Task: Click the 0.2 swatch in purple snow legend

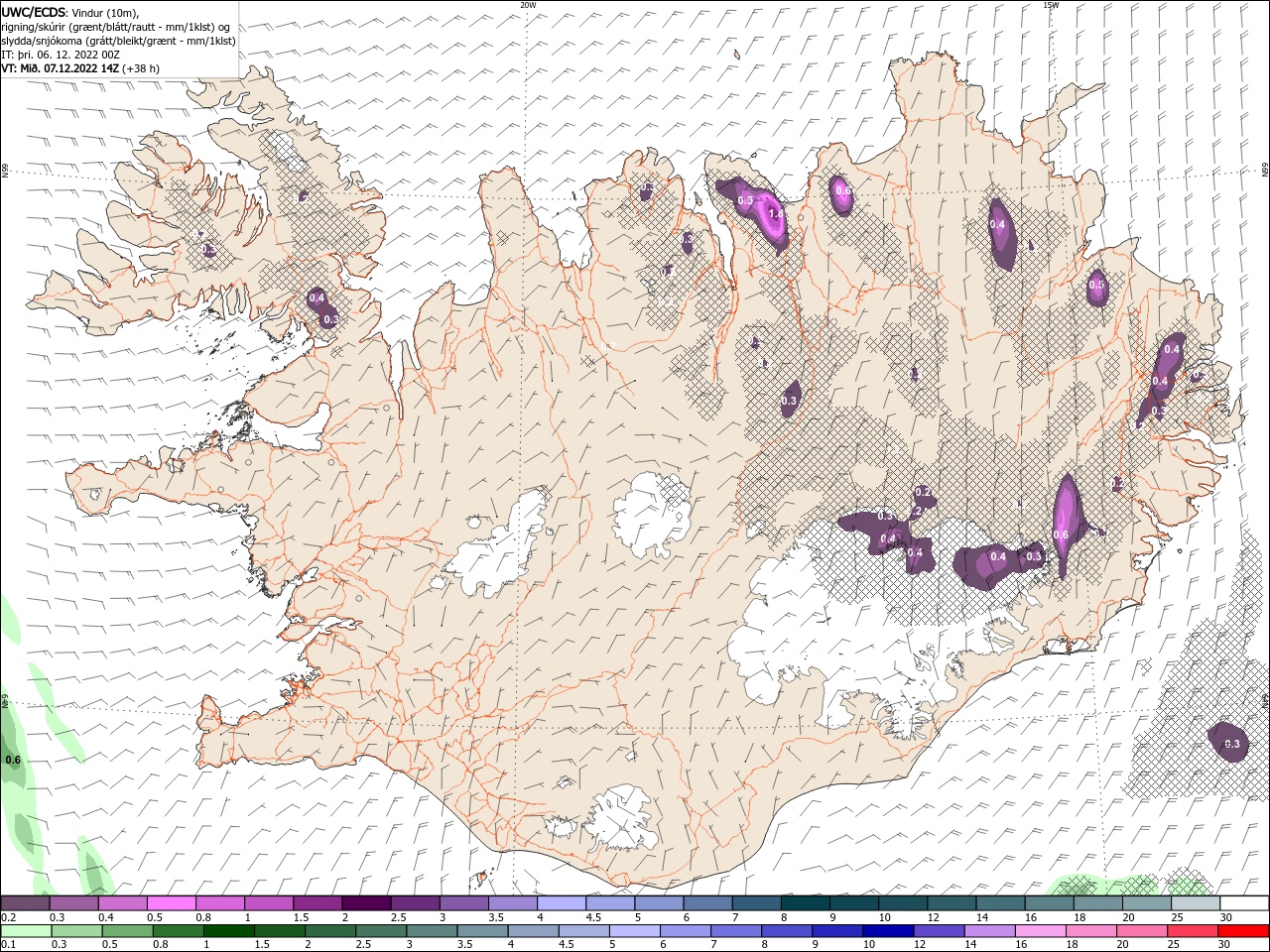Action: point(26,903)
